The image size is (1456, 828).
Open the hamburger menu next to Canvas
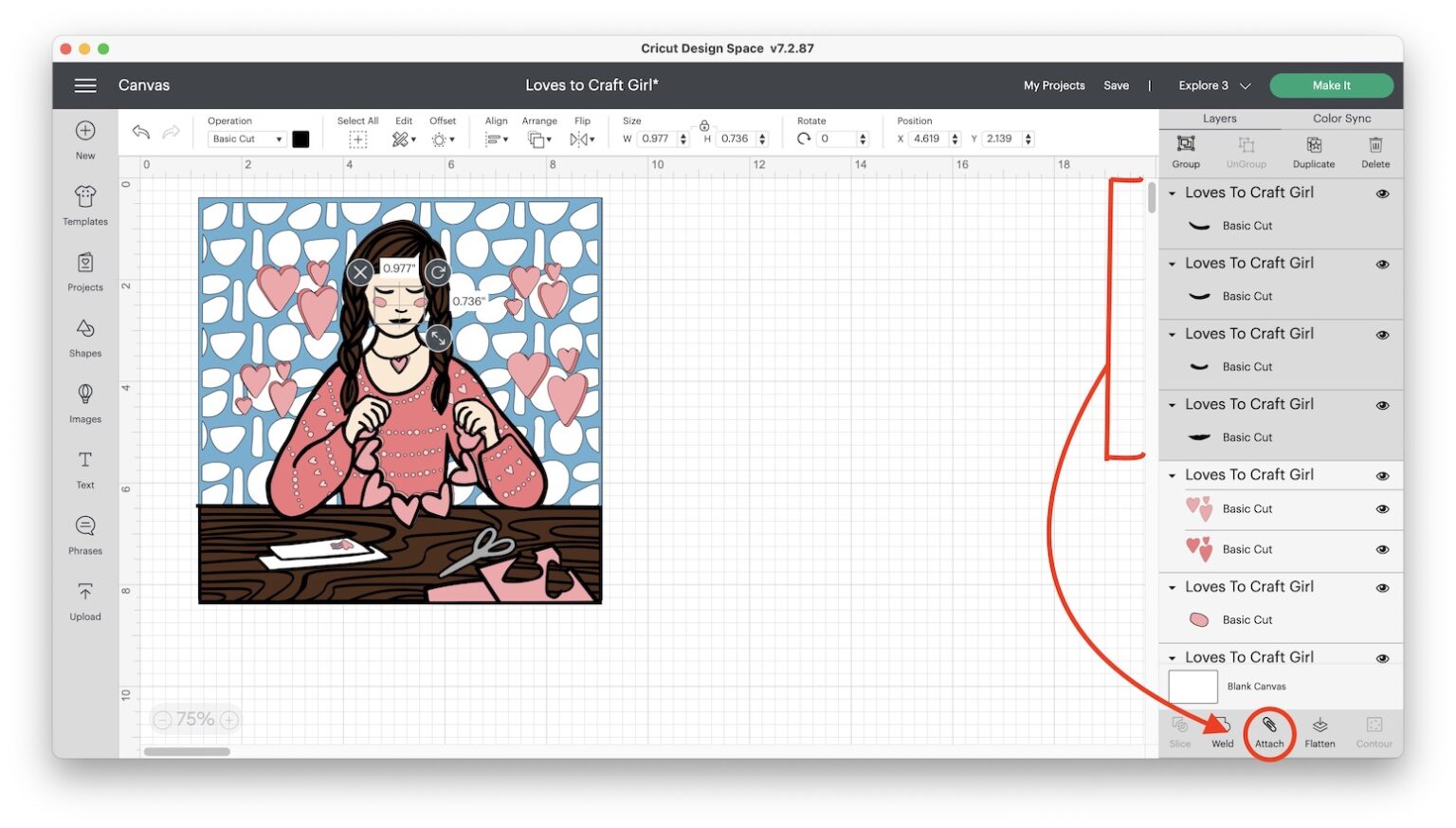84,85
